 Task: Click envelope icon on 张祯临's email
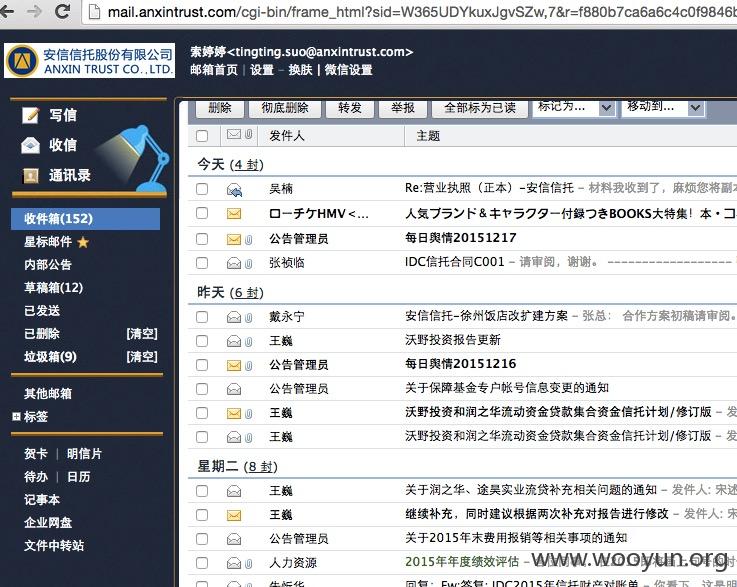[234, 263]
